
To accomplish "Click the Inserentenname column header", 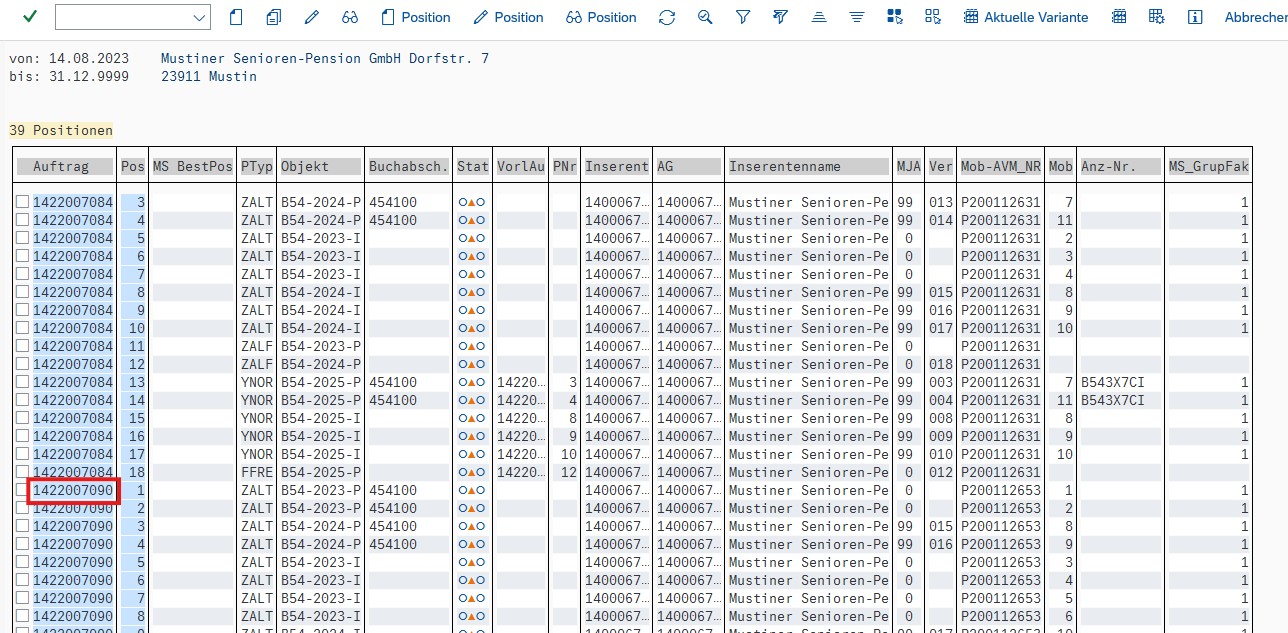I will coord(808,166).
